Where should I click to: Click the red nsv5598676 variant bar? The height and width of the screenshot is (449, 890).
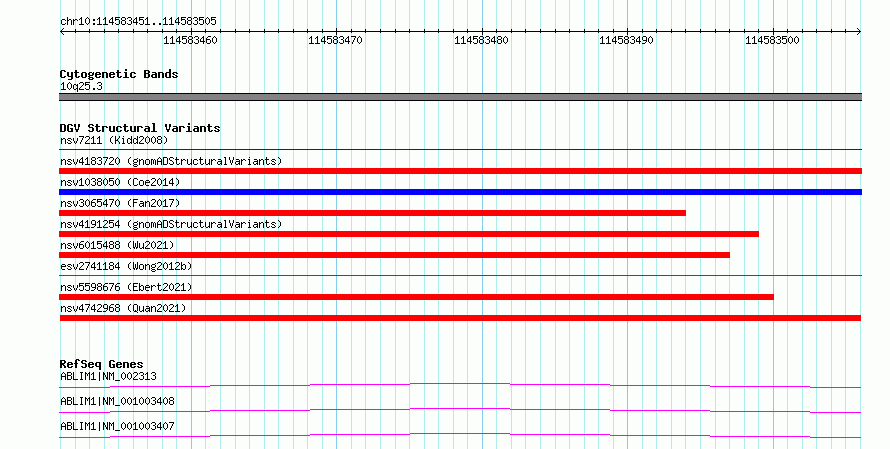(x=417, y=297)
